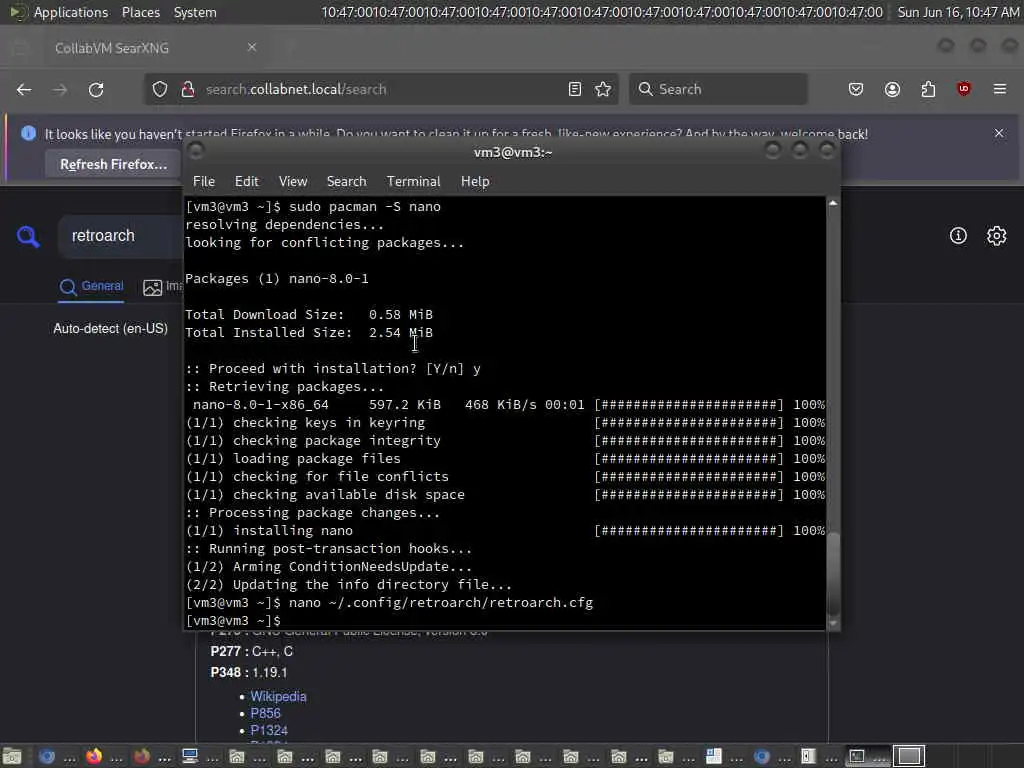The width and height of the screenshot is (1024, 768).
Task: Click the Firefox toolbar Search box
Action: (x=718, y=89)
